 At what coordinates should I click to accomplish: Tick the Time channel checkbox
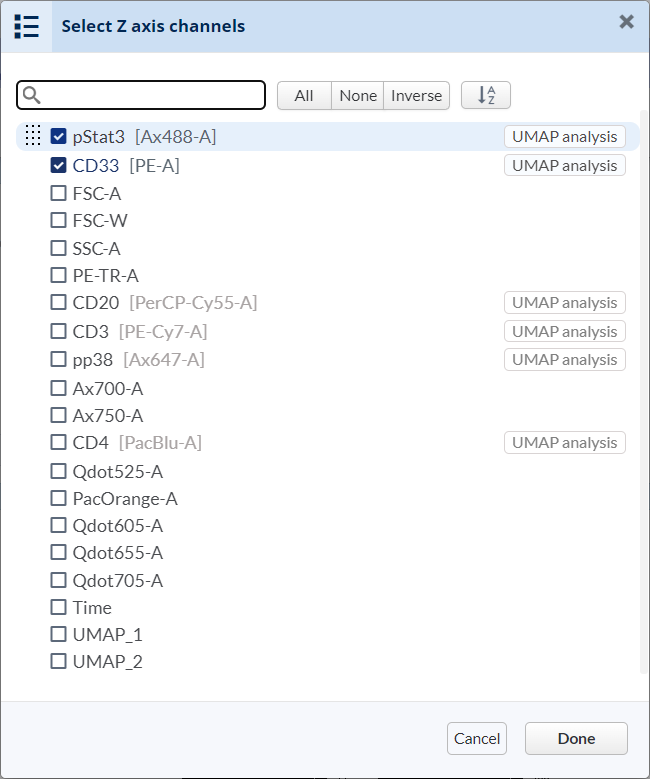(x=59, y=607)
